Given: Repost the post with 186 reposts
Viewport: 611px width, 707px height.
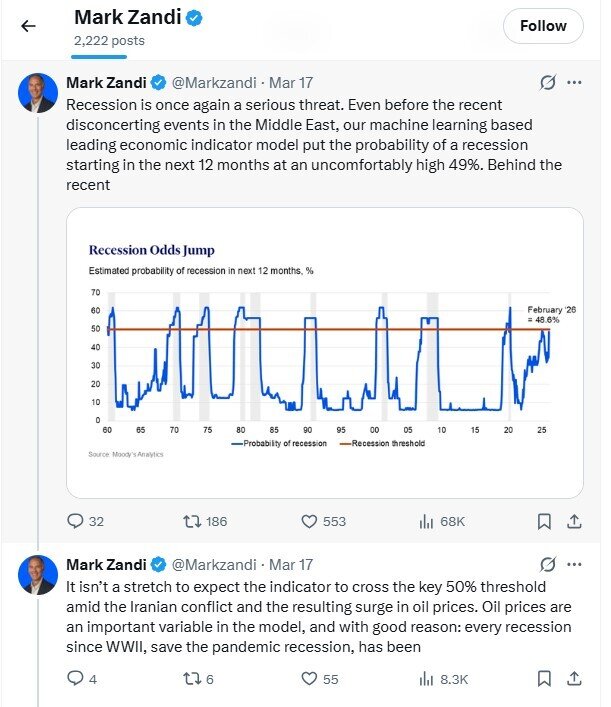Looking at the screenshot, I should [205, 522].
